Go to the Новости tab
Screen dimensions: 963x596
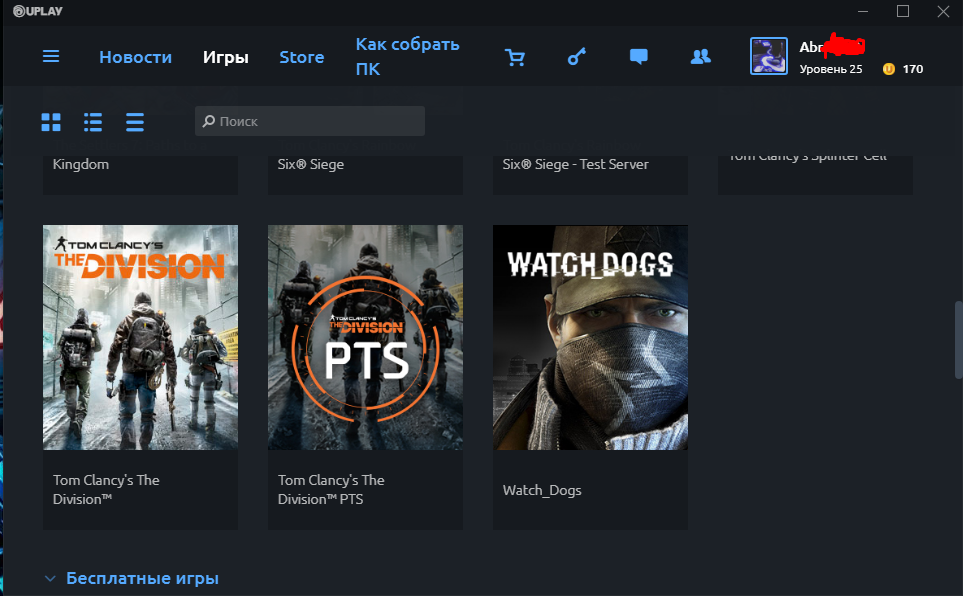tap(136, 57)
